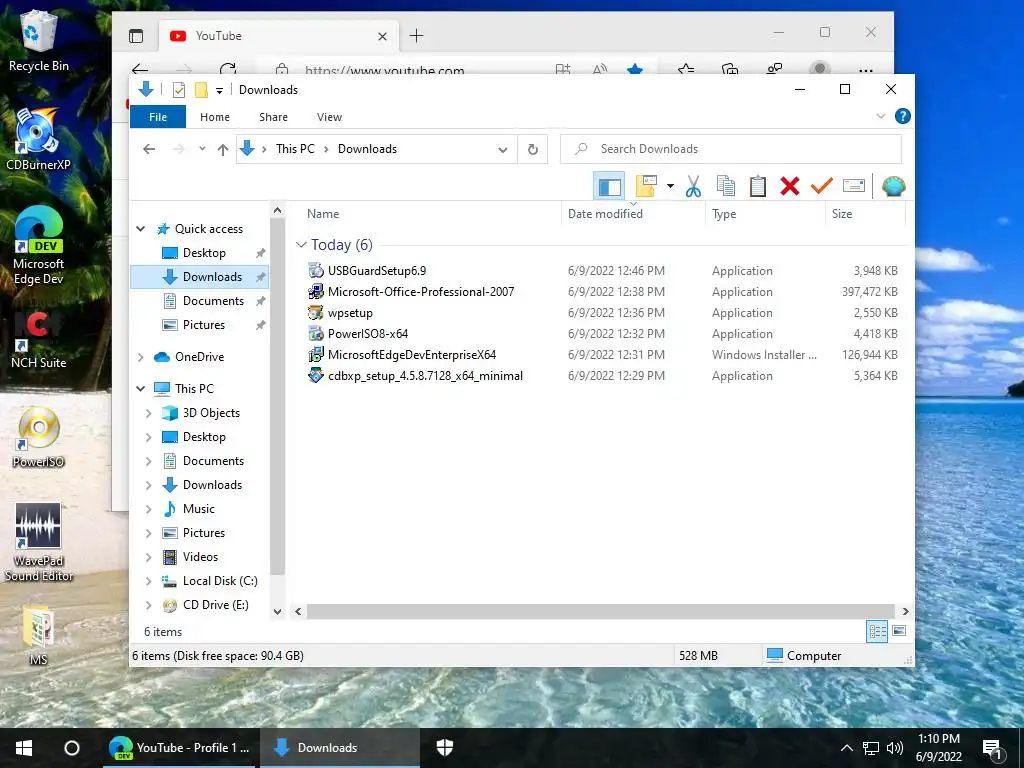The height and width of the screenshot is (768, 1024).
Task: Click the Search Downloads field
Action: tap(731, 149)
